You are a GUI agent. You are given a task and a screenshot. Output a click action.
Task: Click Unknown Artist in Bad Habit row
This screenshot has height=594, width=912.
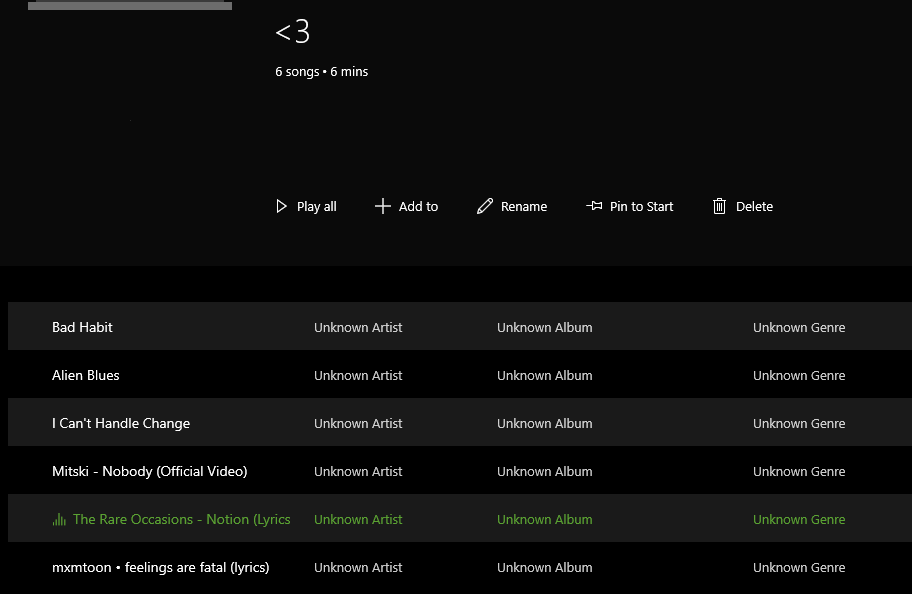tap(358, 328)
